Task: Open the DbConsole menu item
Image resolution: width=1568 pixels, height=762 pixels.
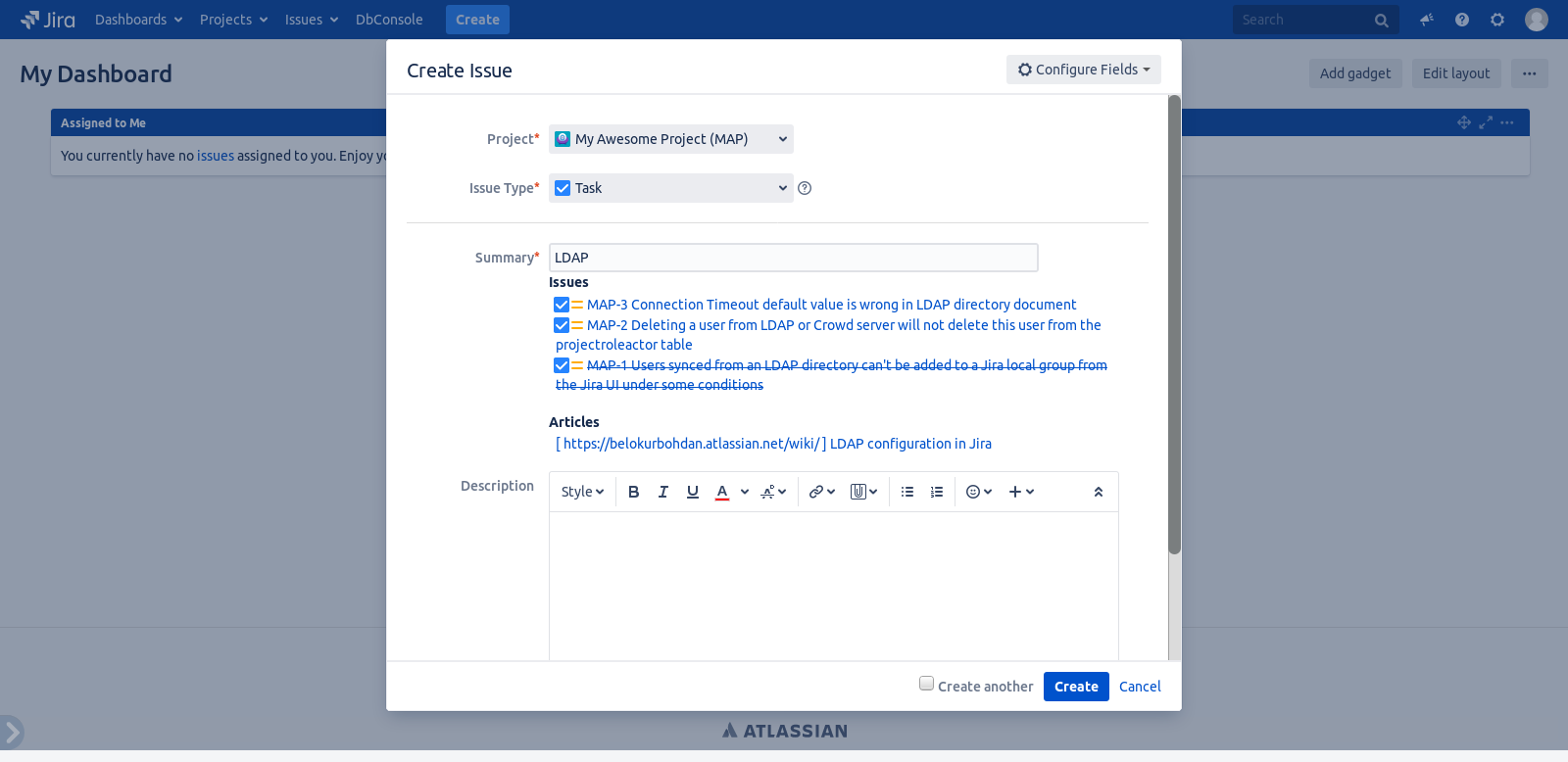Action: point(389,20)
